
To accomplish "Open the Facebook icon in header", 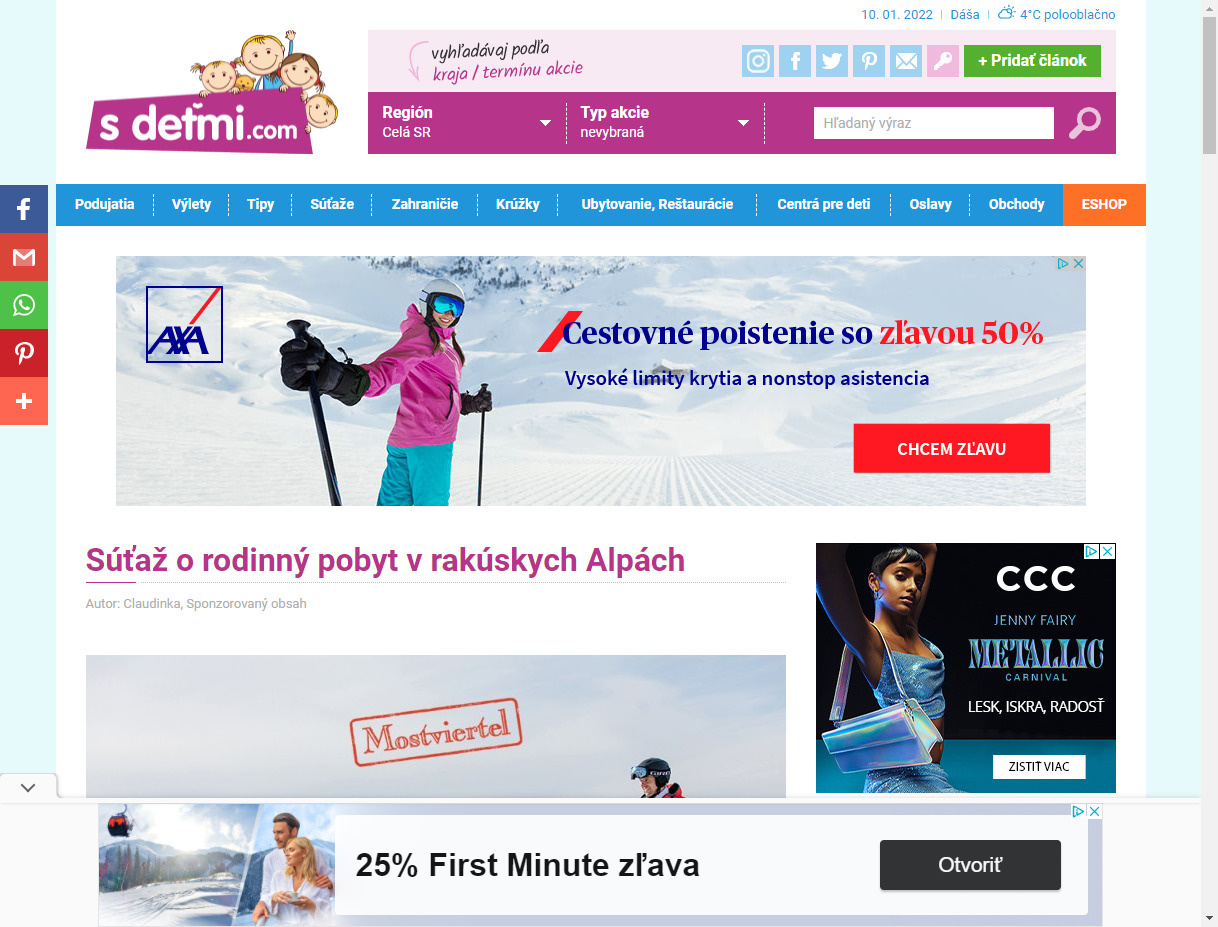I will [x=795, y=61].
